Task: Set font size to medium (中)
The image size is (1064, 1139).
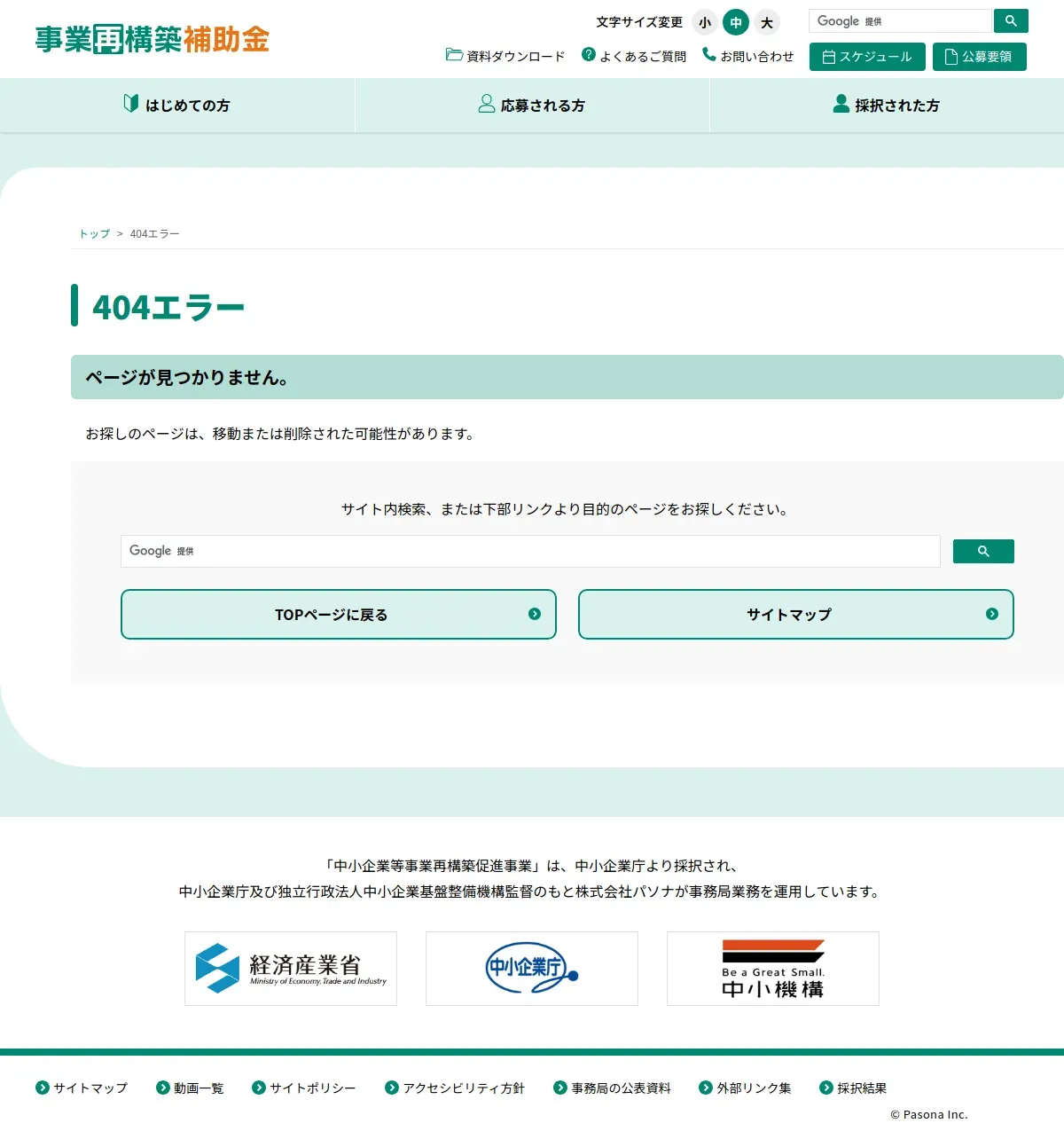Action: pos(736,23)
